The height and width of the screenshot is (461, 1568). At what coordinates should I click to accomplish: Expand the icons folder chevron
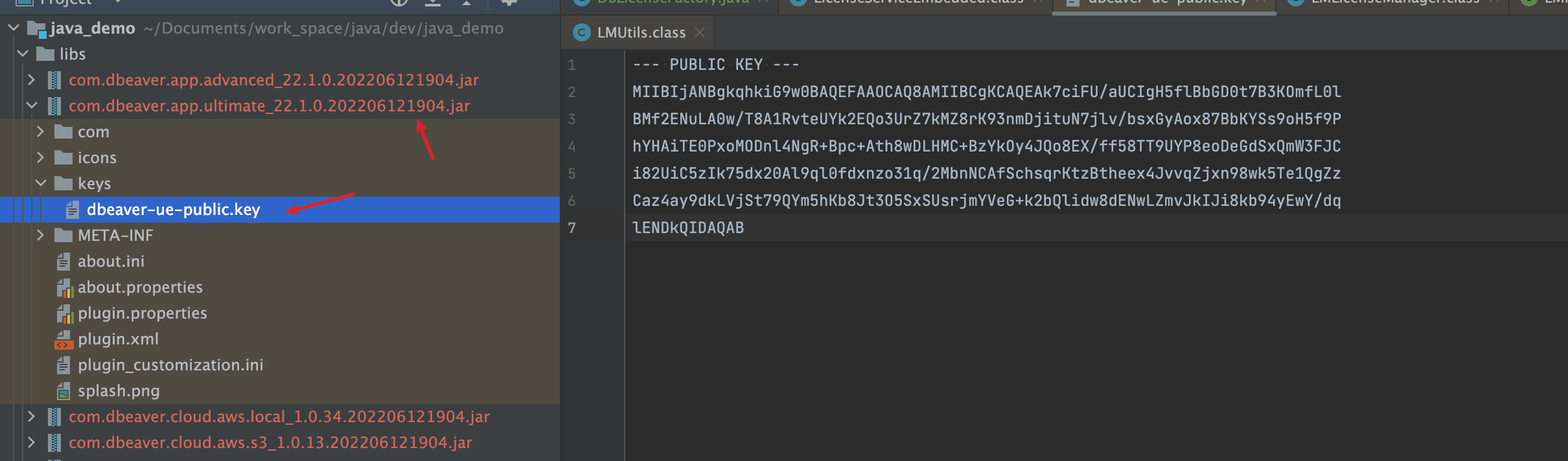click(40, 157)
